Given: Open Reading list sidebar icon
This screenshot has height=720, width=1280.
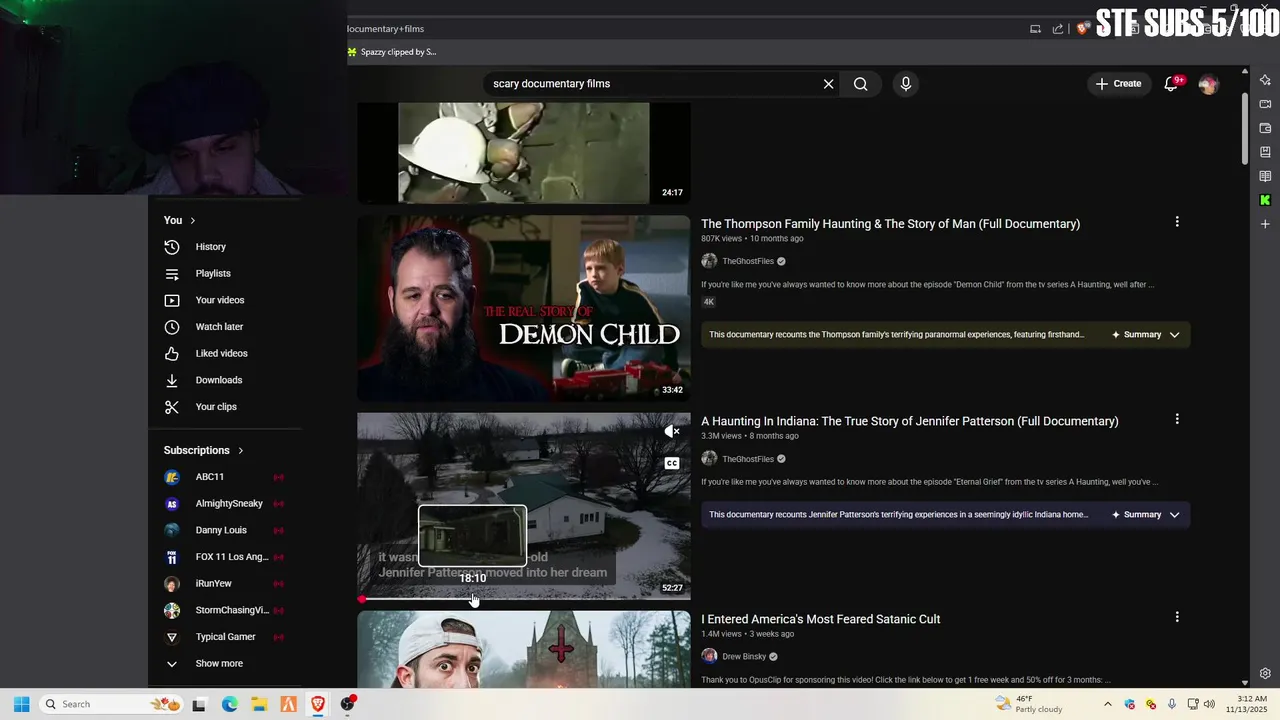Looking at the screenshot, I should coord(1265,176).
